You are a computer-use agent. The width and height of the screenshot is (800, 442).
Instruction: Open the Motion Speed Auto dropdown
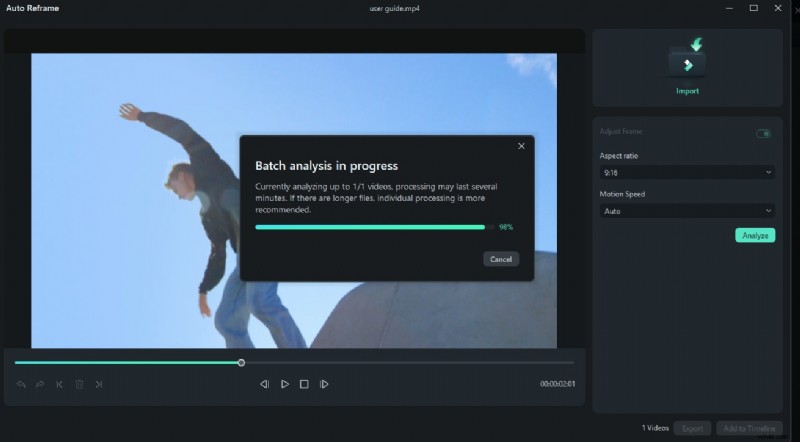tap(687, 211)
